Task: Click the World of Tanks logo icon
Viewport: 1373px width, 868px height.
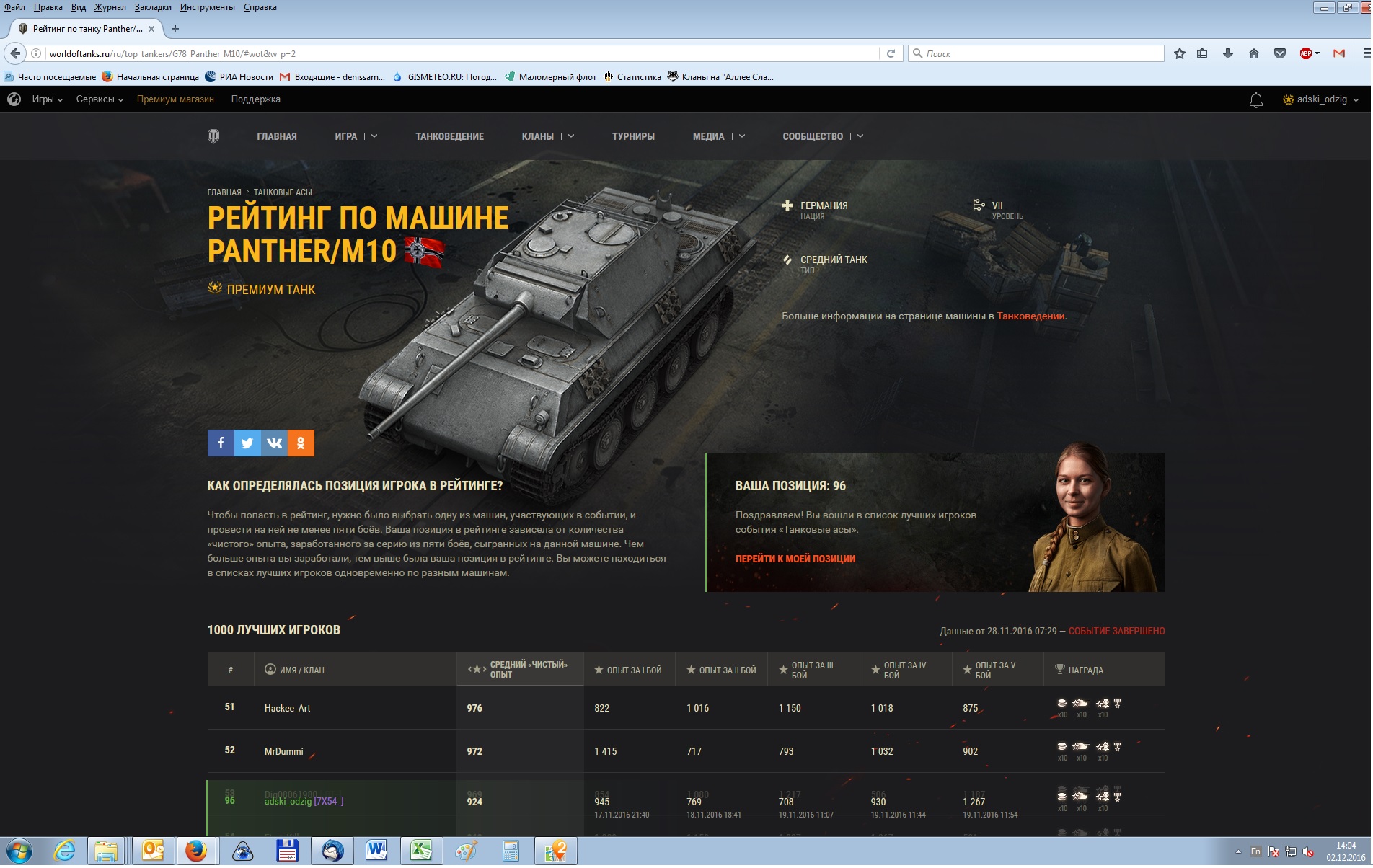Action: pos(213,136)
